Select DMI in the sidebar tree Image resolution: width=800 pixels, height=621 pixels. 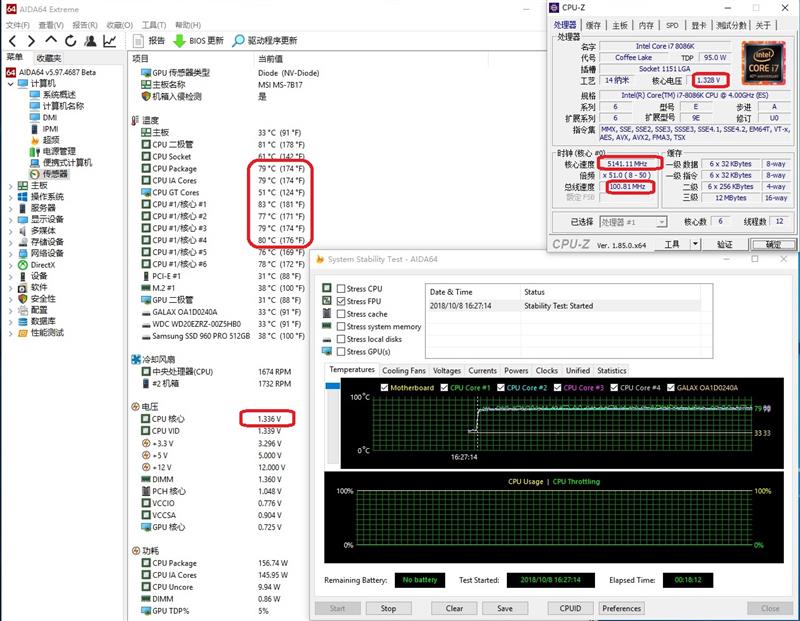43,117
